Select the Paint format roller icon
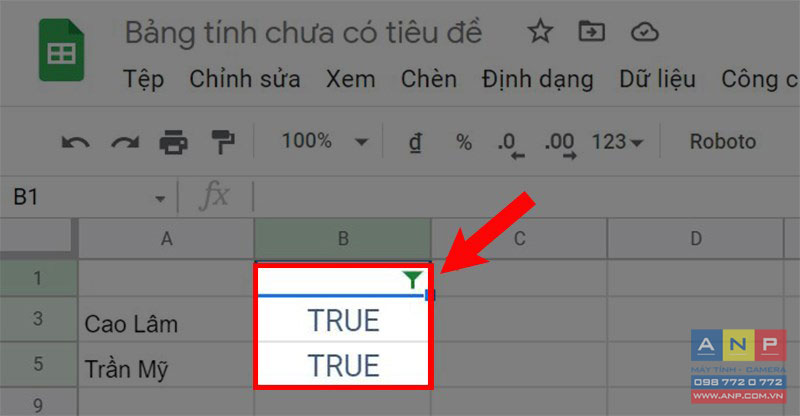Viewport: 800px width, 416px height. pos(222,142)
